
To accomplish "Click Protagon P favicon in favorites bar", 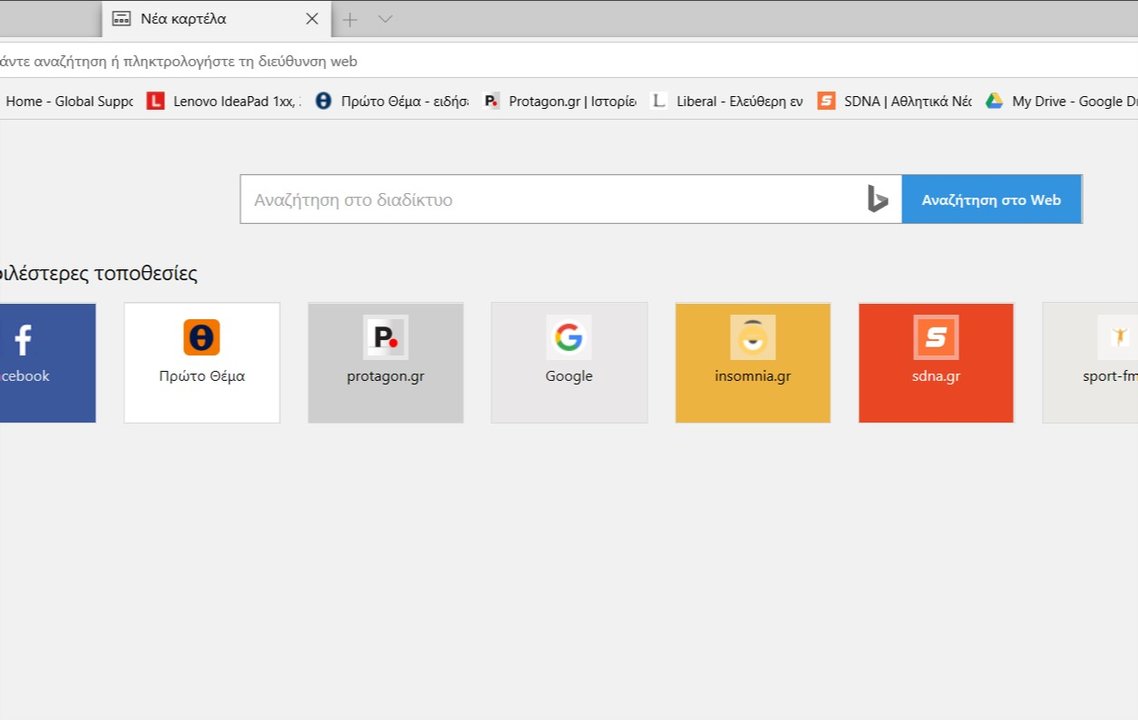I will click(491, 101).
